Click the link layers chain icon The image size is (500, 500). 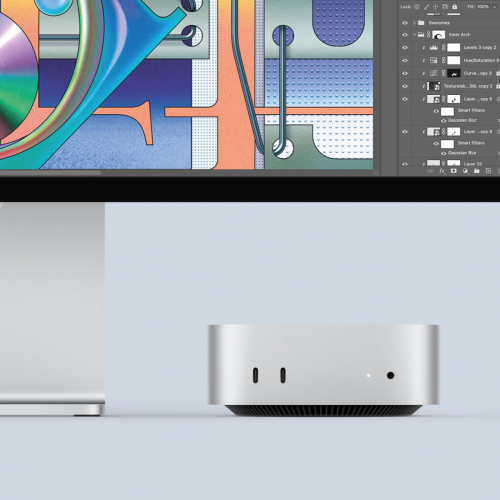[430, 171]
